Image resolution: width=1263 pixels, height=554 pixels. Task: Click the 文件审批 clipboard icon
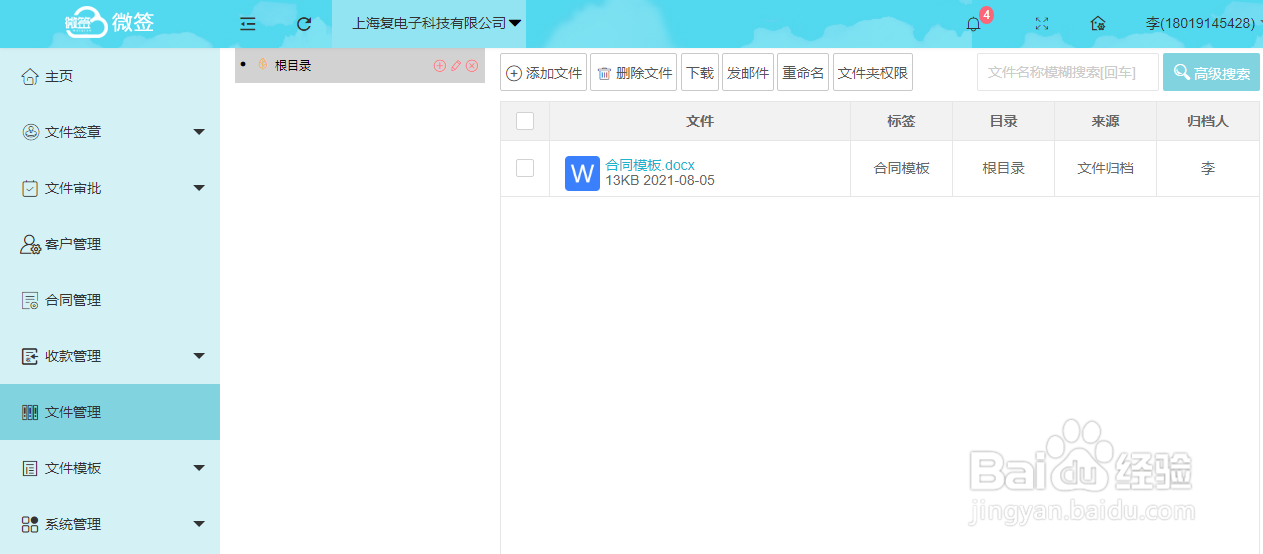pos(30,188)
